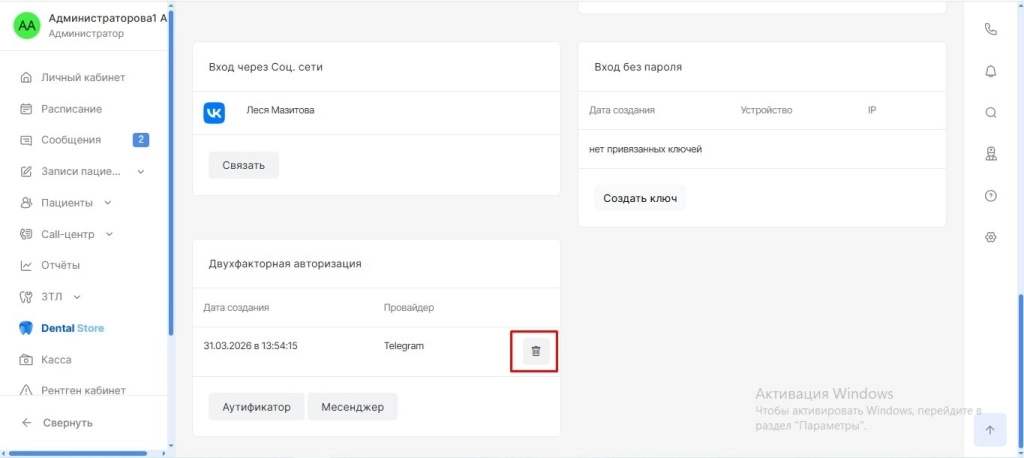The width and height of the screenshot is (1024, 458).
Task: Click the Связать button
Action: pyautogui.click(x=243, y=165)
